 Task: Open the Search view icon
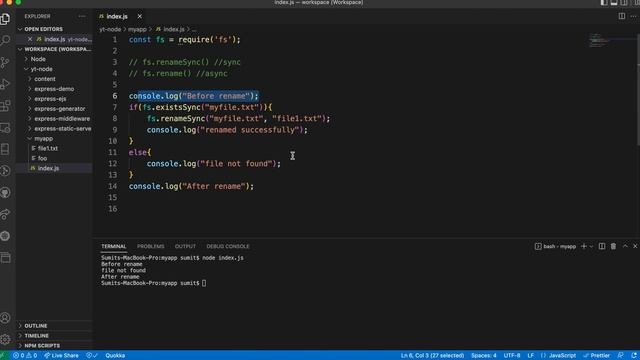[5, 40]
